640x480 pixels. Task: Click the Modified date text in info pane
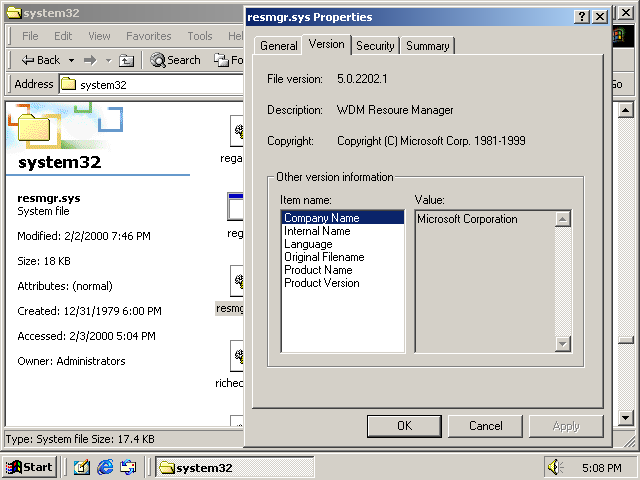[x=84, y=236]
